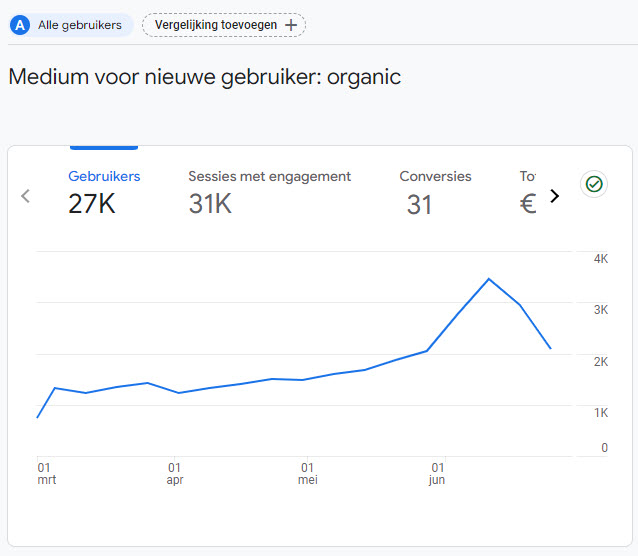Click the 01 apr date label on the axis
Image resolution: width=638 pixels, height=556 pixels.
[175, 473]
